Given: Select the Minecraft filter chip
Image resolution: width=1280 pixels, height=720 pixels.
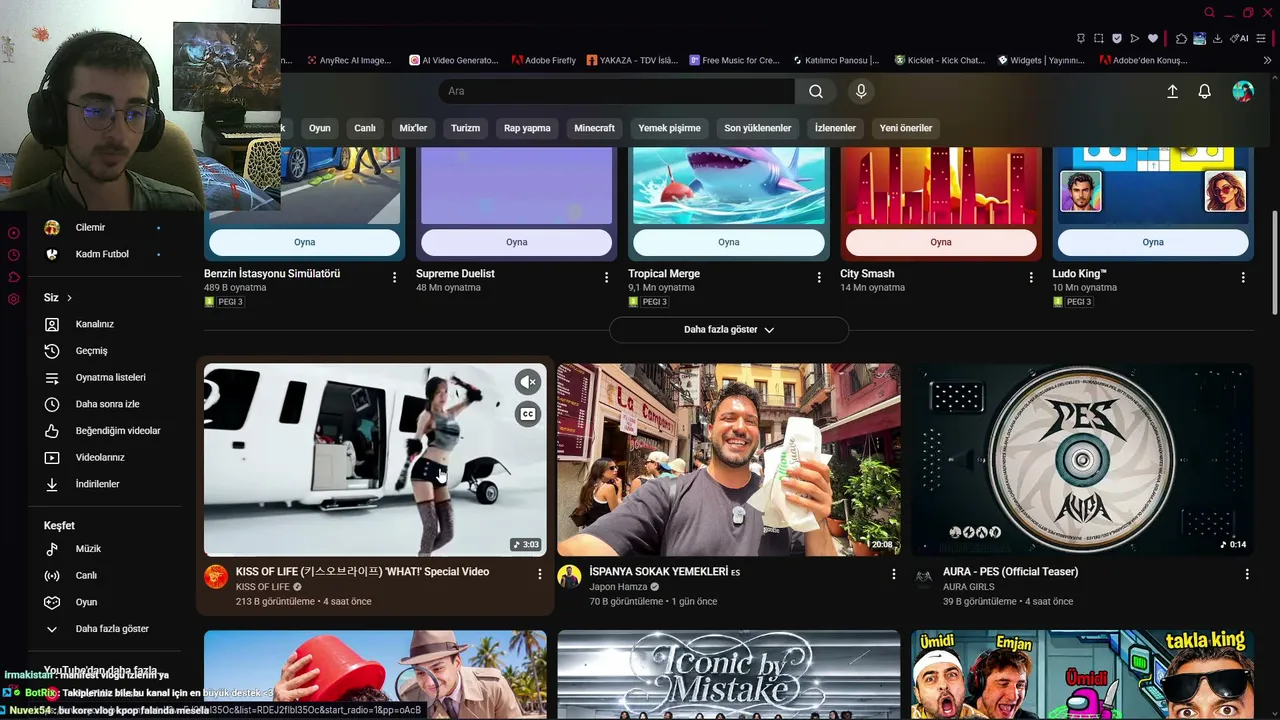Looking at the screenshot, I should coord(594,128).
